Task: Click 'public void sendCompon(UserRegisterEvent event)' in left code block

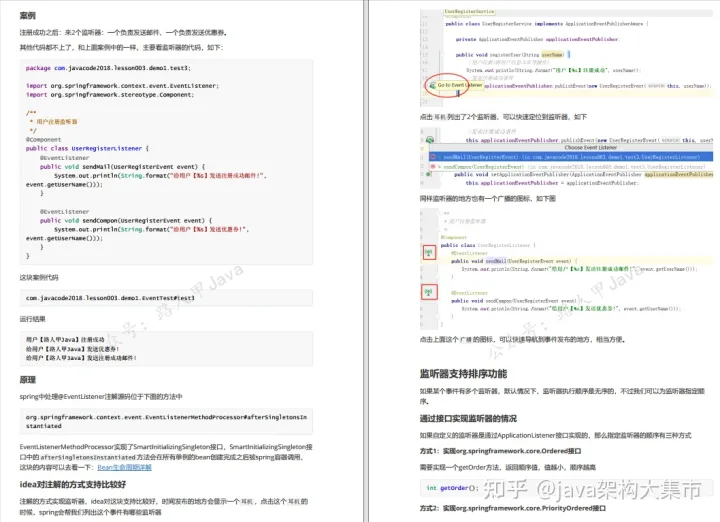Action: pyautogui.click(x=126, y=221)
